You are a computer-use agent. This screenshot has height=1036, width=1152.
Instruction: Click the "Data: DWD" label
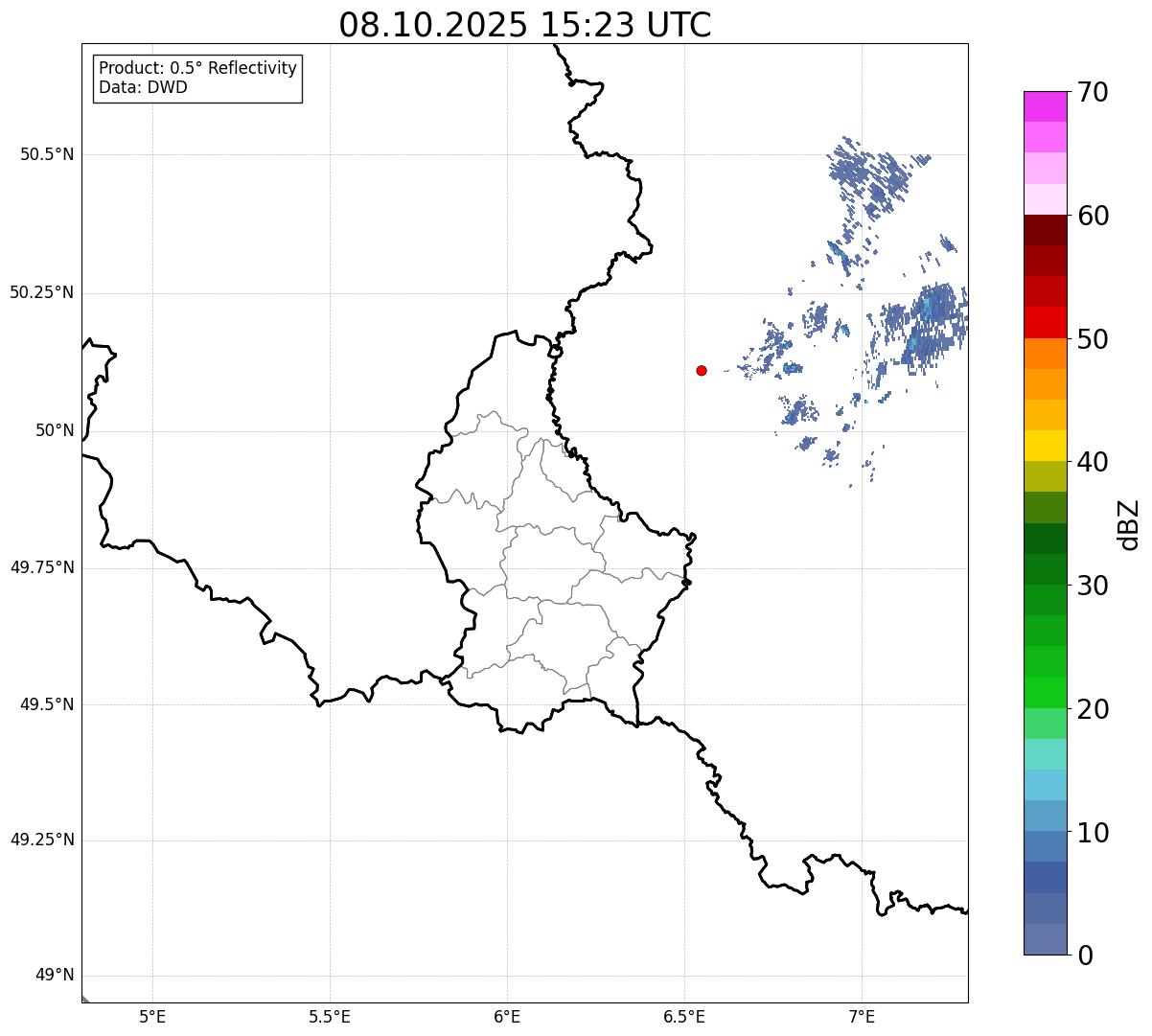click(x=143, y=88)
